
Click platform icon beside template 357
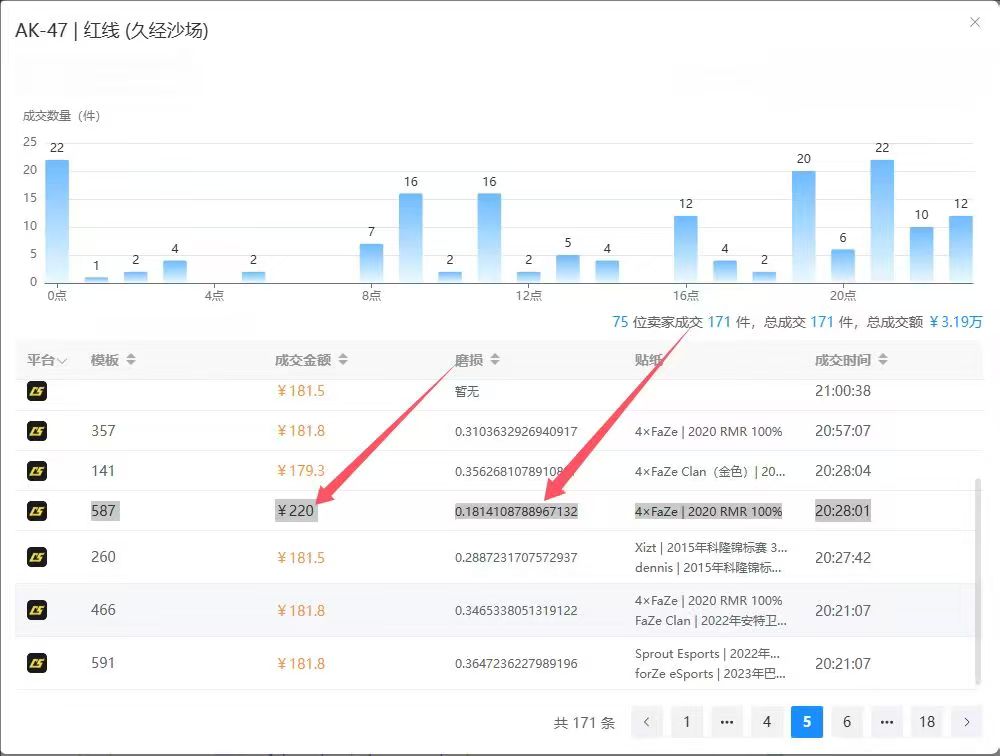pyautogui.click(x=37, y=431)
